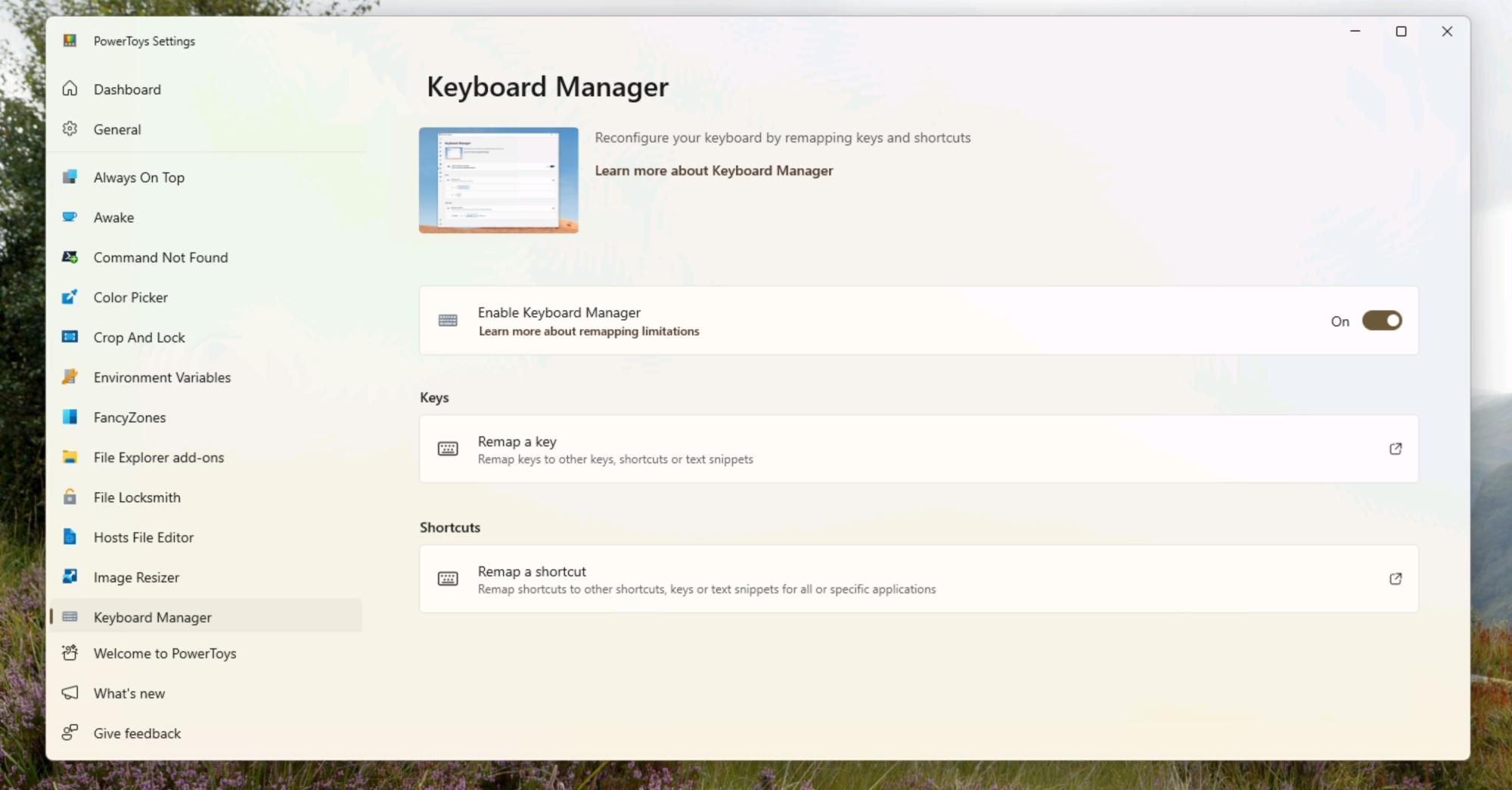Viewport: 1512px width, 790px height.
Task: Click Learn more about Keyboard Manager link
Action: [713, 171]
